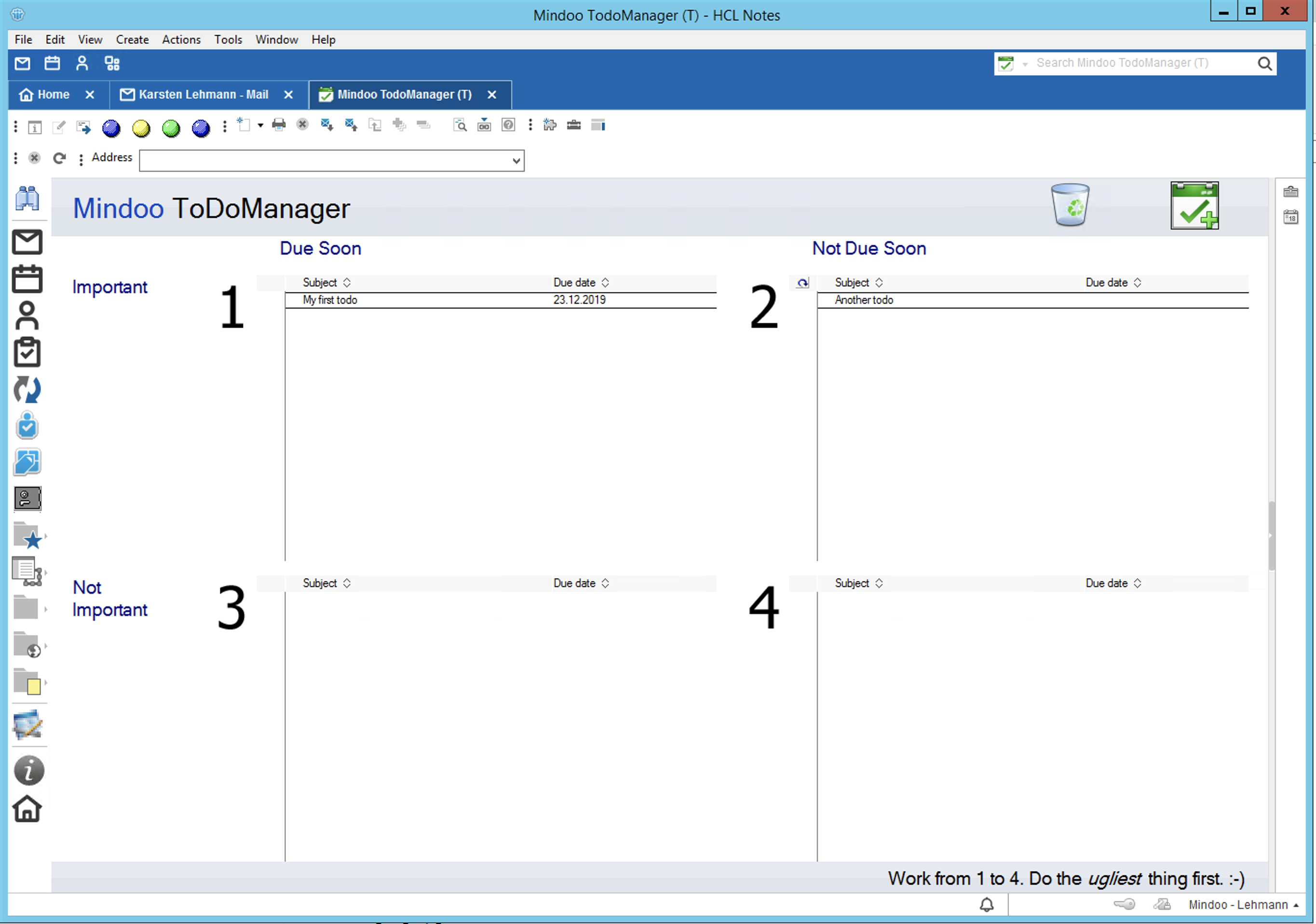Screen dimensions: 1316x924
Task: Expand the Address combo box dropdown
Action: point(516,161)
